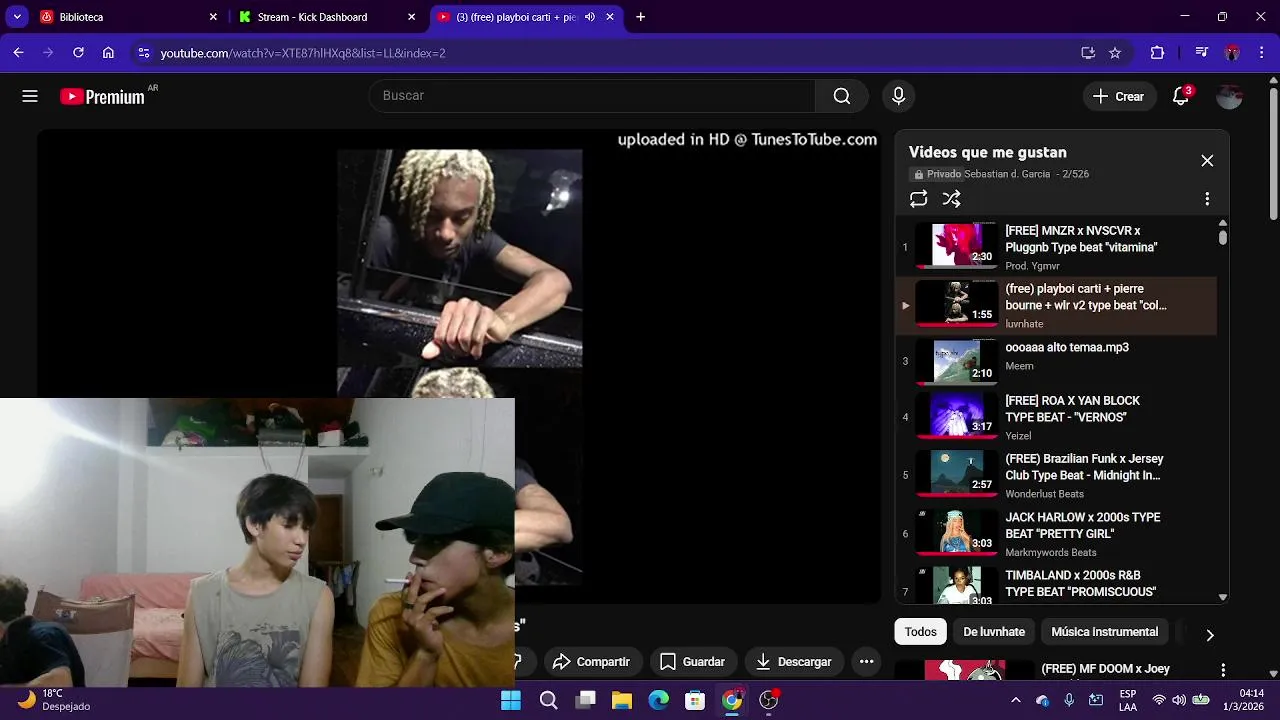Open the browser home page
The width and height of the screenshot is (1280, 720).
click(x=108, y=53)
